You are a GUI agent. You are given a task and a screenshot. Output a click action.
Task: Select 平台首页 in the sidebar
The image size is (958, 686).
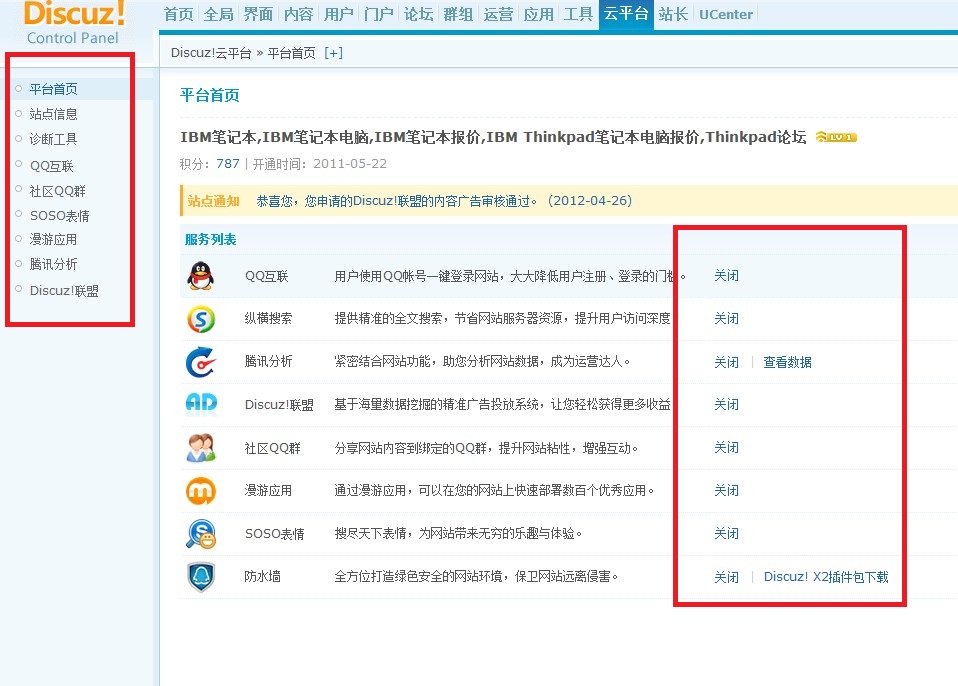[x=54, y=89]
